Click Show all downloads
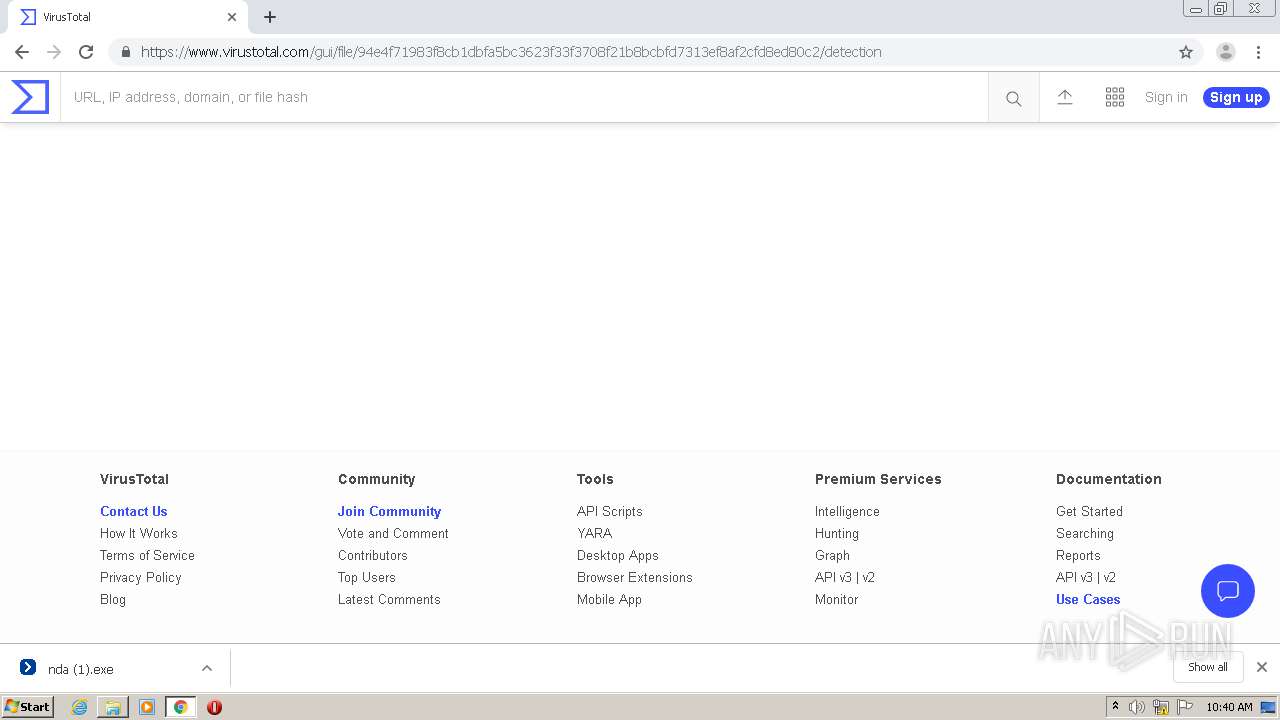Screen dimensions: 1280x720 coord(1208,667)
